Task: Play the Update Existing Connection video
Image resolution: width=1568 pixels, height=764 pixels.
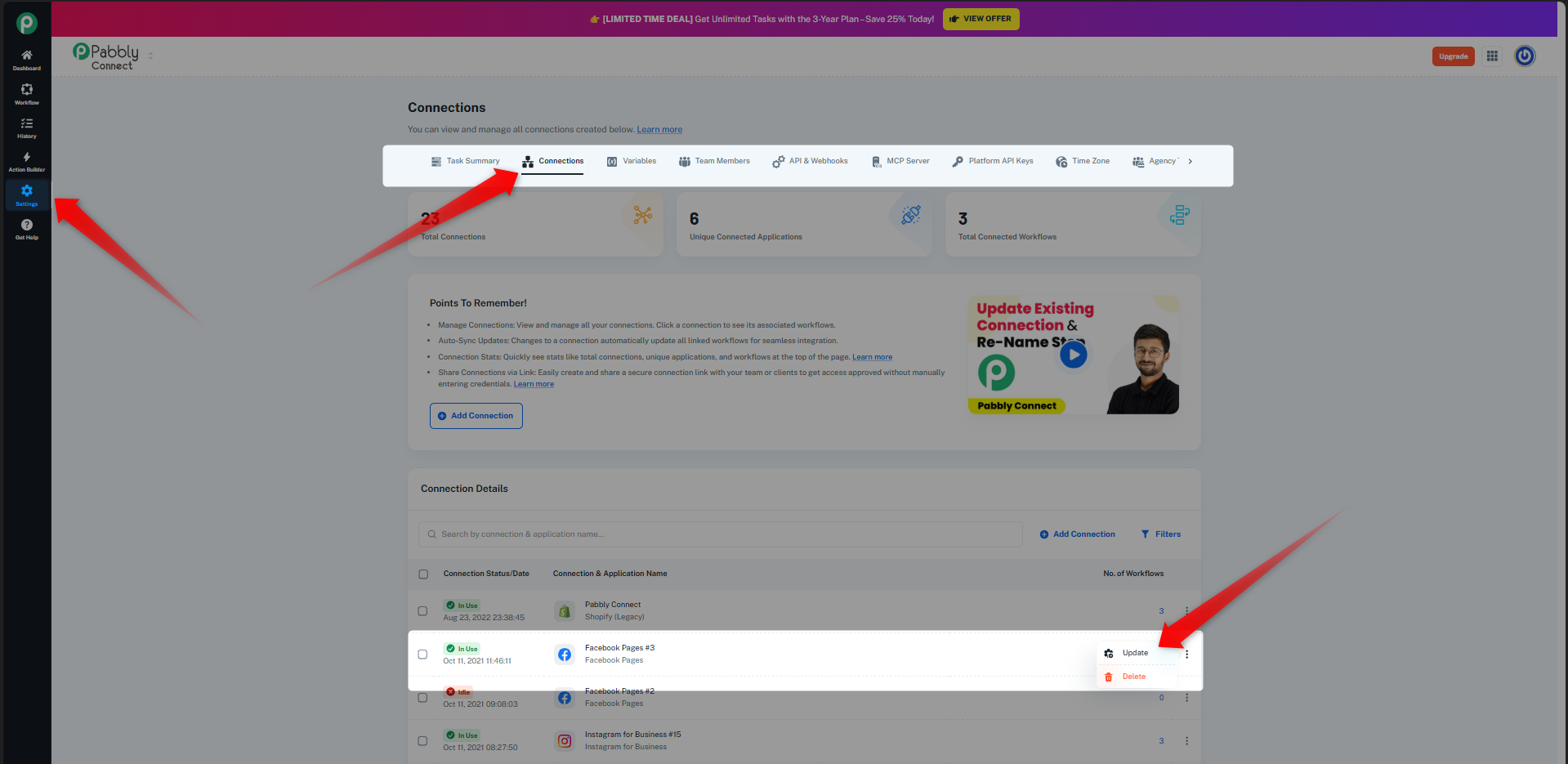Action: coord(1073,355)
